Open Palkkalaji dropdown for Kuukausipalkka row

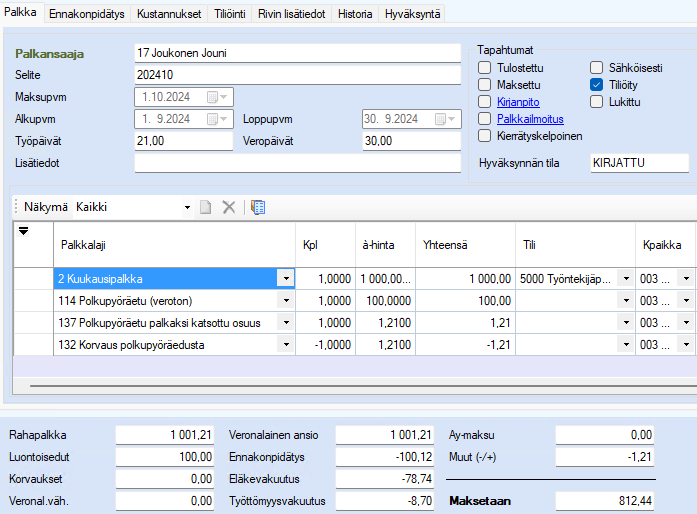pyautogui.click(x=285, y=279)
